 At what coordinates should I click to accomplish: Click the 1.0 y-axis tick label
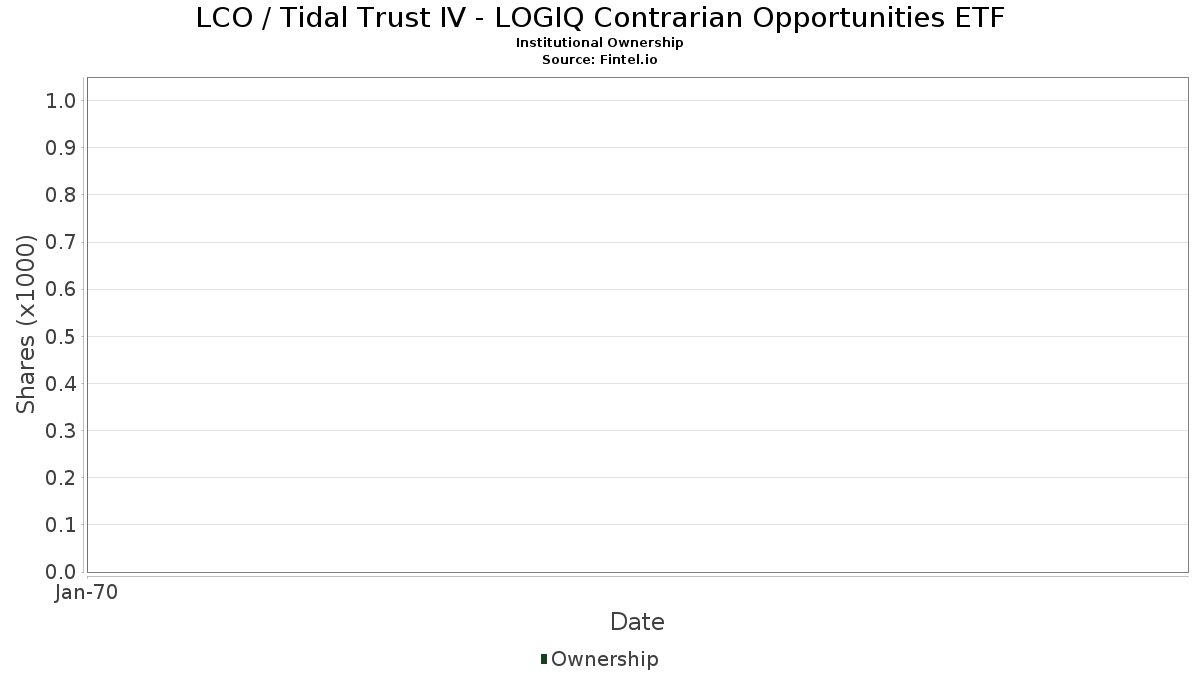[x=61, y=100]
